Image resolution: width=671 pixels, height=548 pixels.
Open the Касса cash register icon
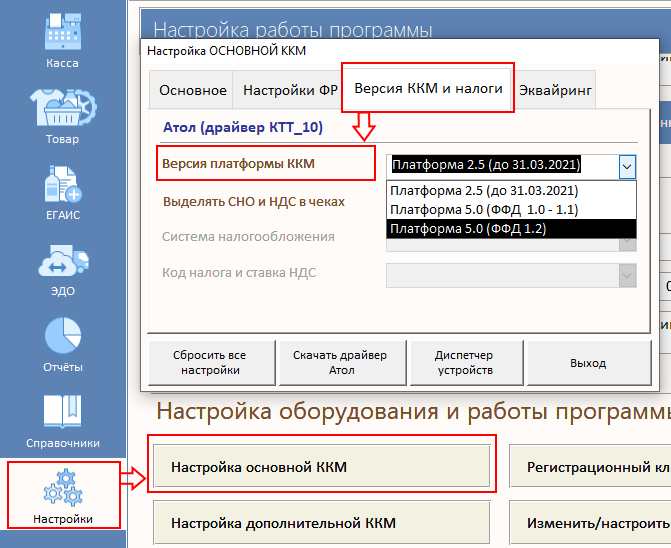tap(62, 35)
